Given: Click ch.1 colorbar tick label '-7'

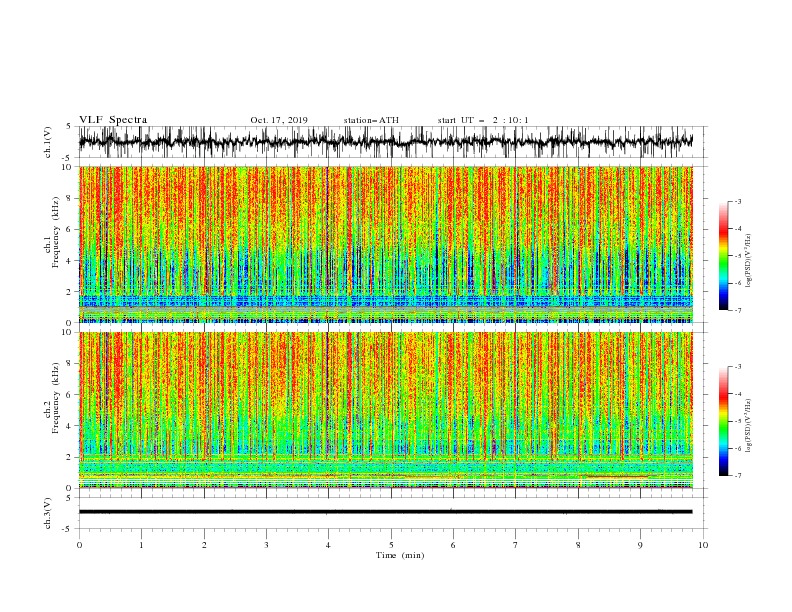Looking at the screenshot, I should pos(737,310).
